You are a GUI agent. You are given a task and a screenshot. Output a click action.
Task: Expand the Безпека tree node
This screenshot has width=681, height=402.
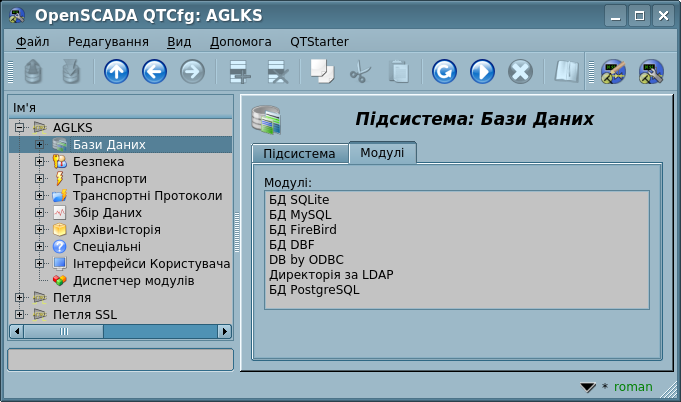[40, 162]
